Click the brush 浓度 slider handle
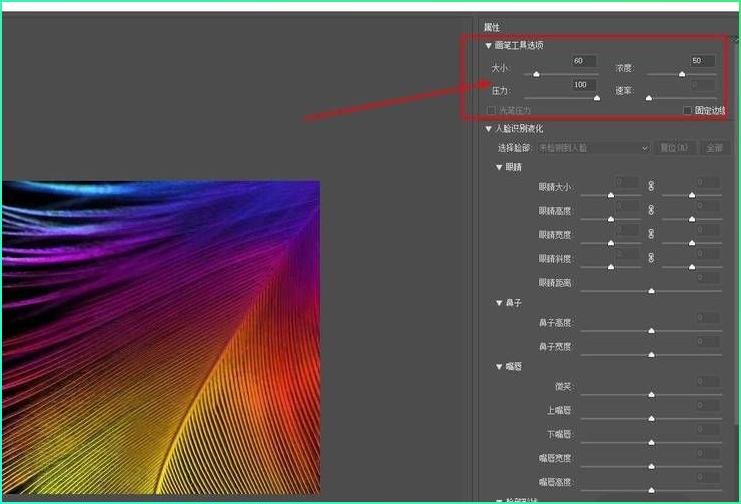 coord(682,74)
